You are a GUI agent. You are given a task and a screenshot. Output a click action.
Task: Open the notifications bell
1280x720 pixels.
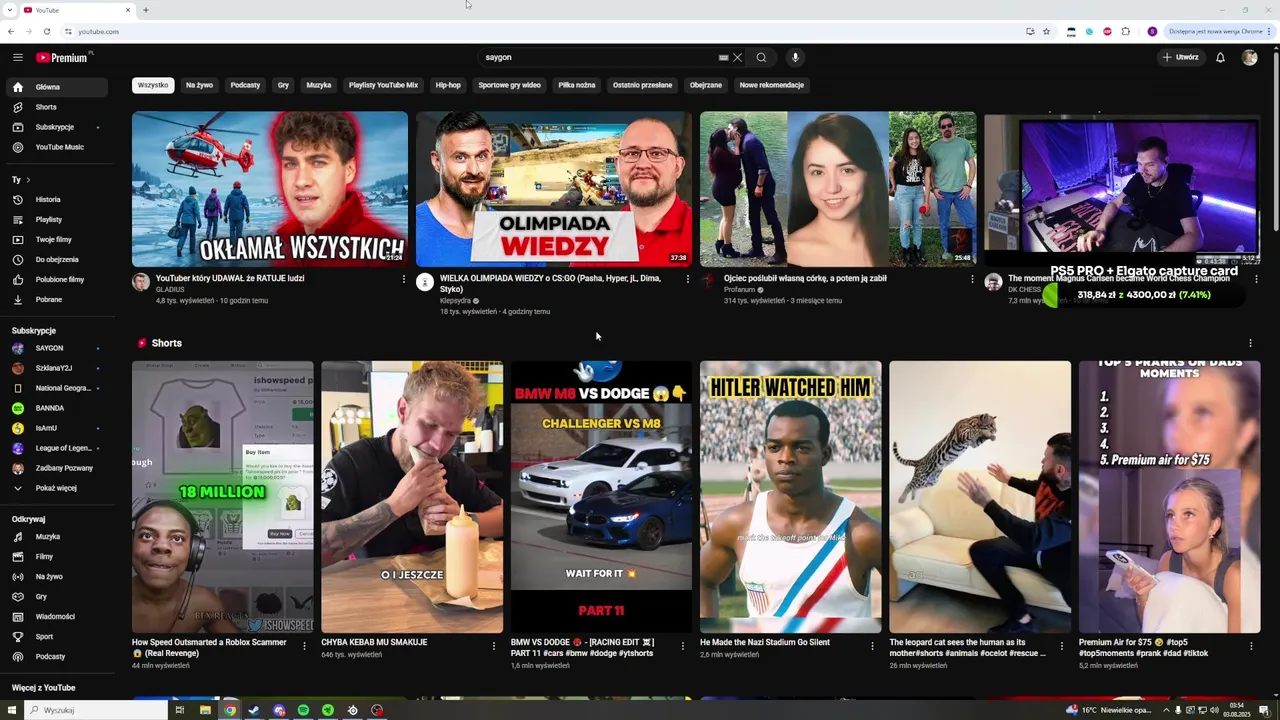(x=1220, y=57)
